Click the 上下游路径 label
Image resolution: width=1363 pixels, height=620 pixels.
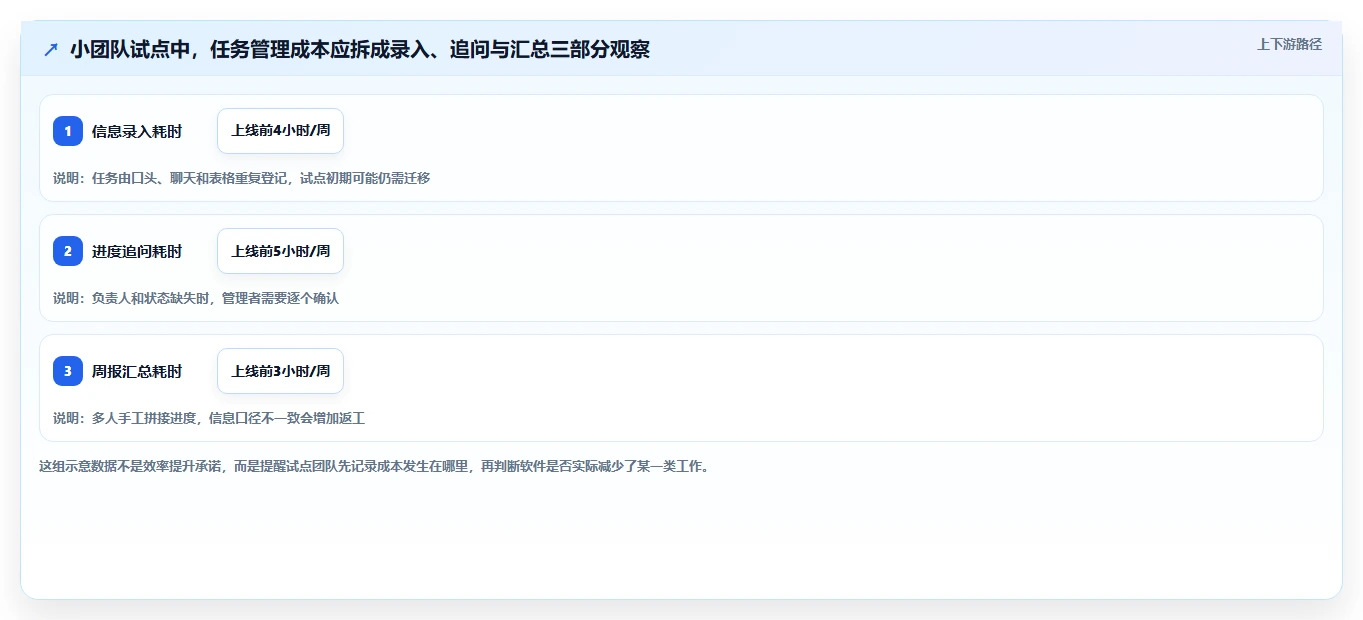(x=1289, y=44)
